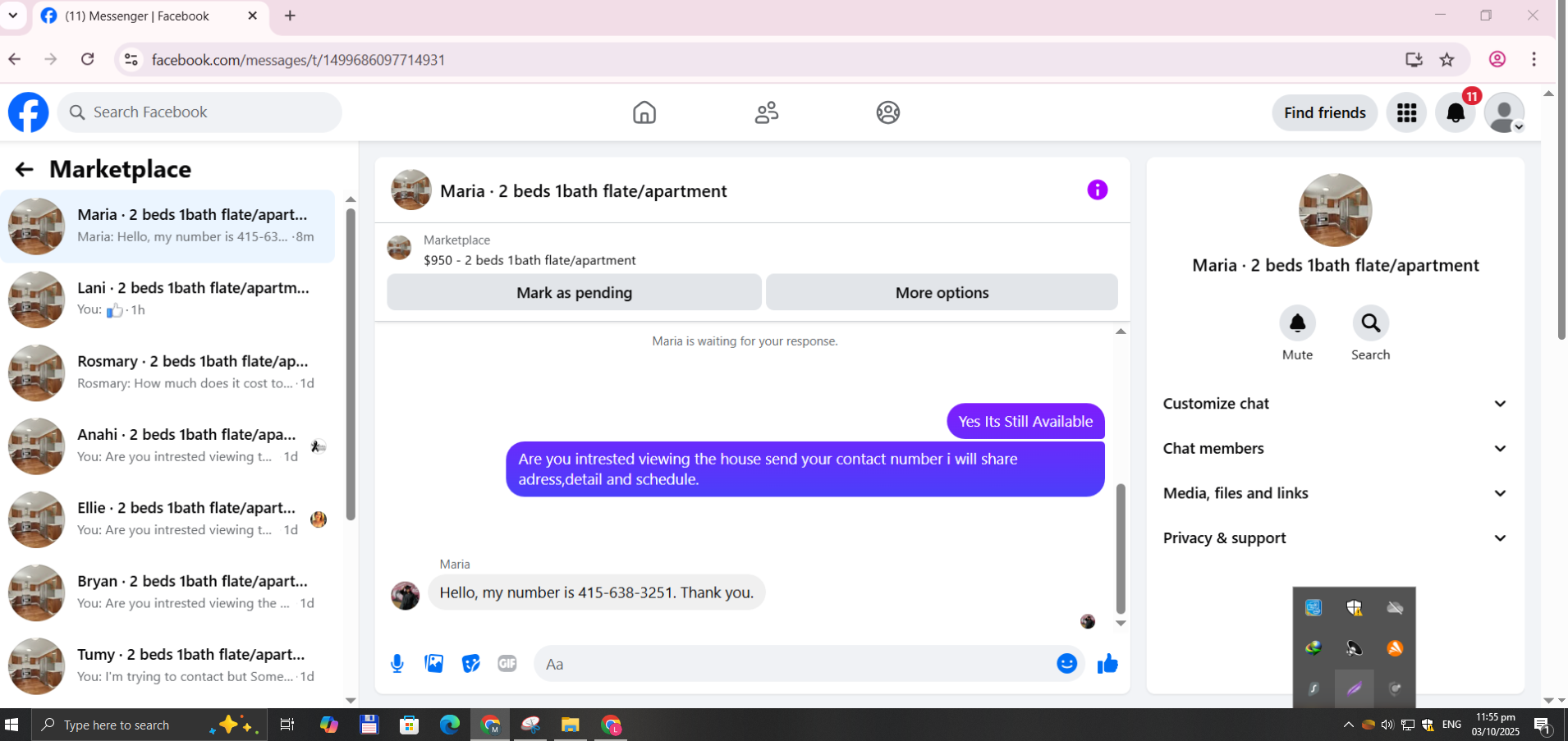Open Tumy's conversation in the chat list
Screen dimensions: 1568x741
click(x=167, y=666)
